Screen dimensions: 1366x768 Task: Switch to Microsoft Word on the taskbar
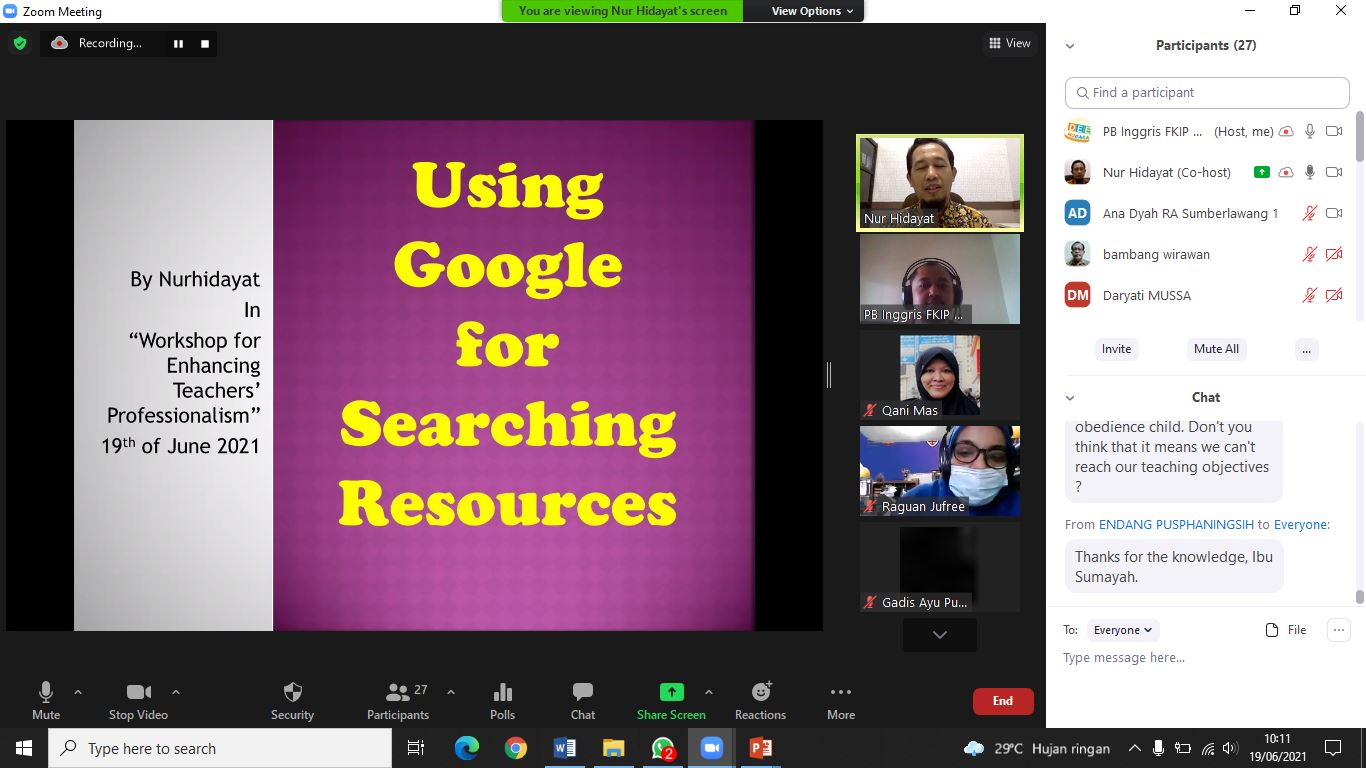coord(565,748)
